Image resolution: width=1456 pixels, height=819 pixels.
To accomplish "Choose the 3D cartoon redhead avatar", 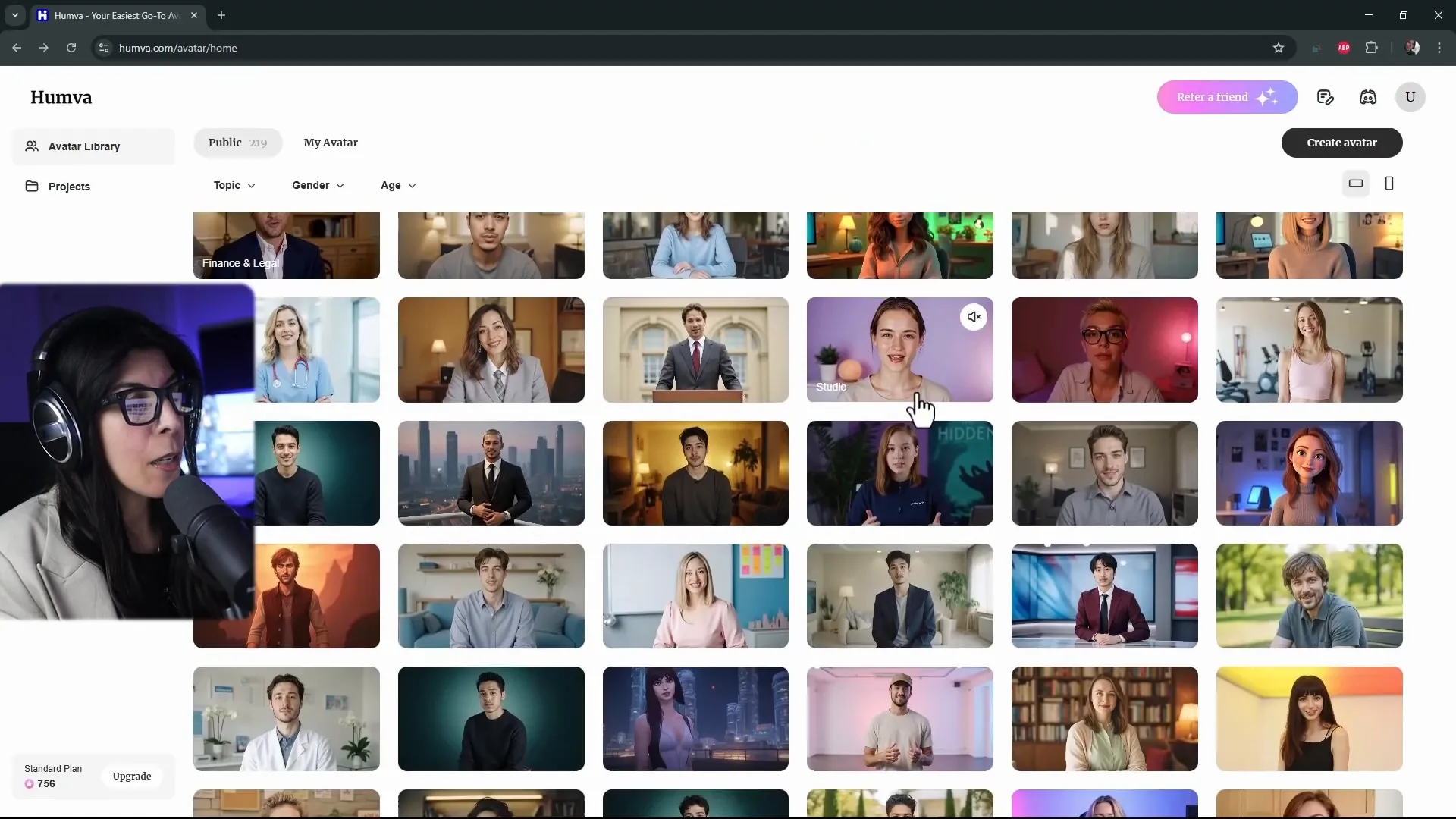I will pos(1309,473).
